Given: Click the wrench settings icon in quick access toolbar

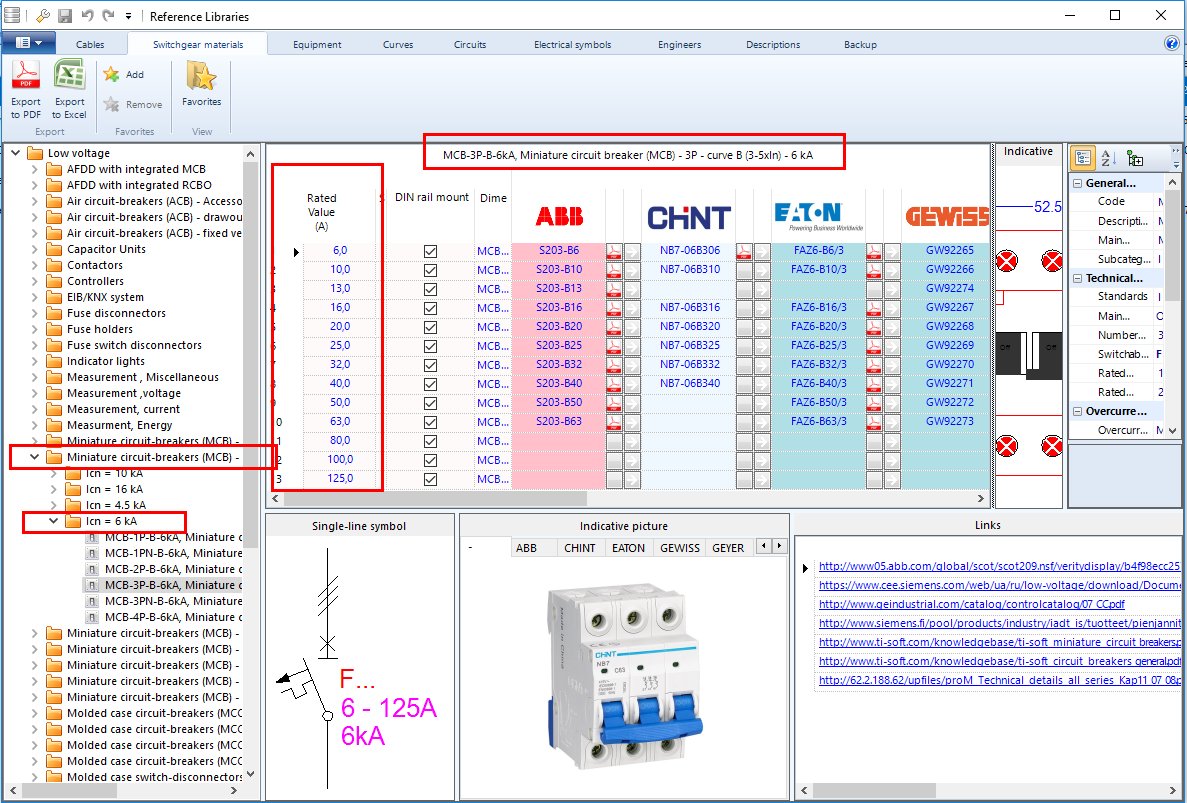Looking at the screenshot, I should (x=42, y=15).
